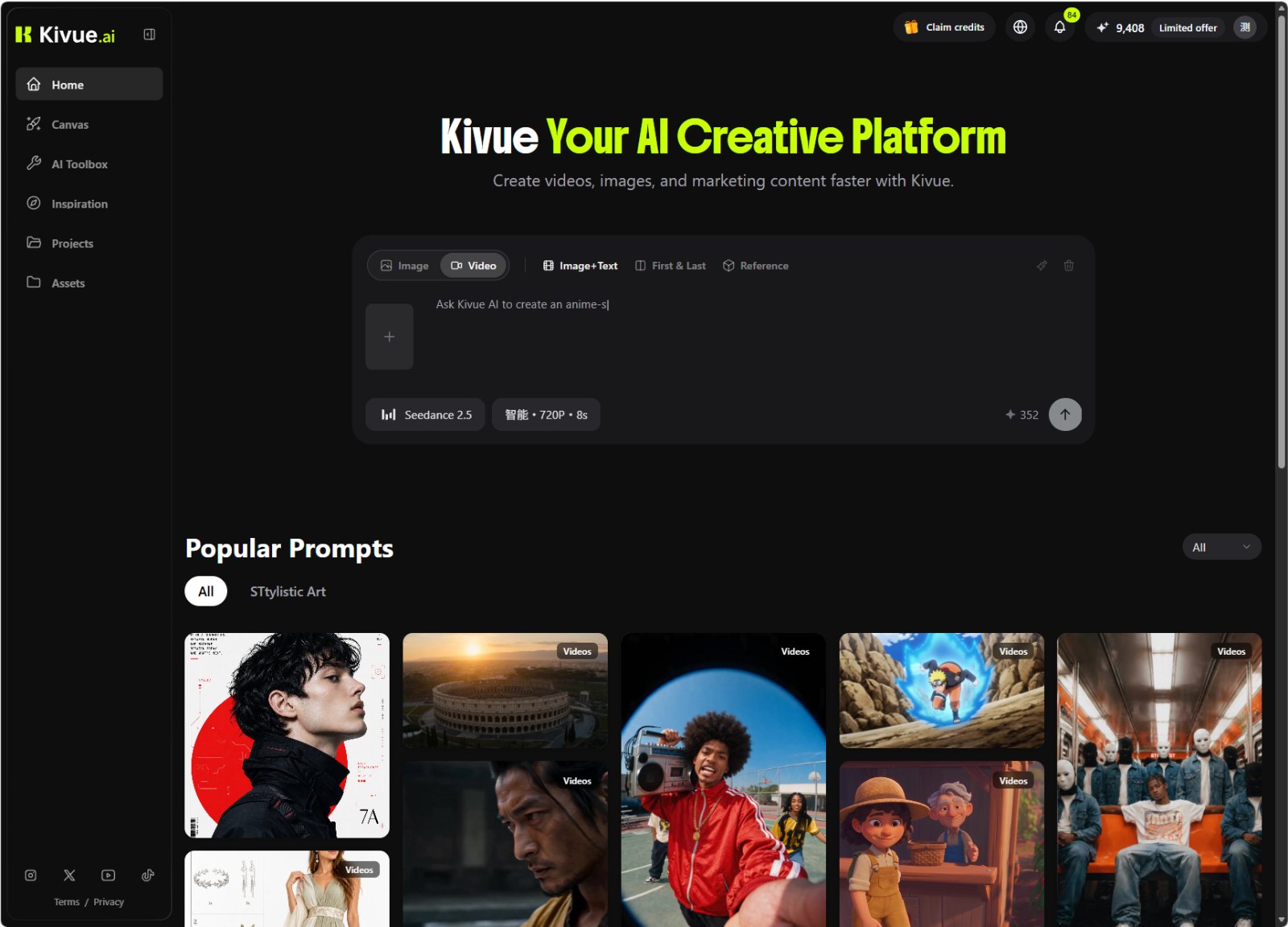
Task: Open the Privacy link
Action: (109, 902)
